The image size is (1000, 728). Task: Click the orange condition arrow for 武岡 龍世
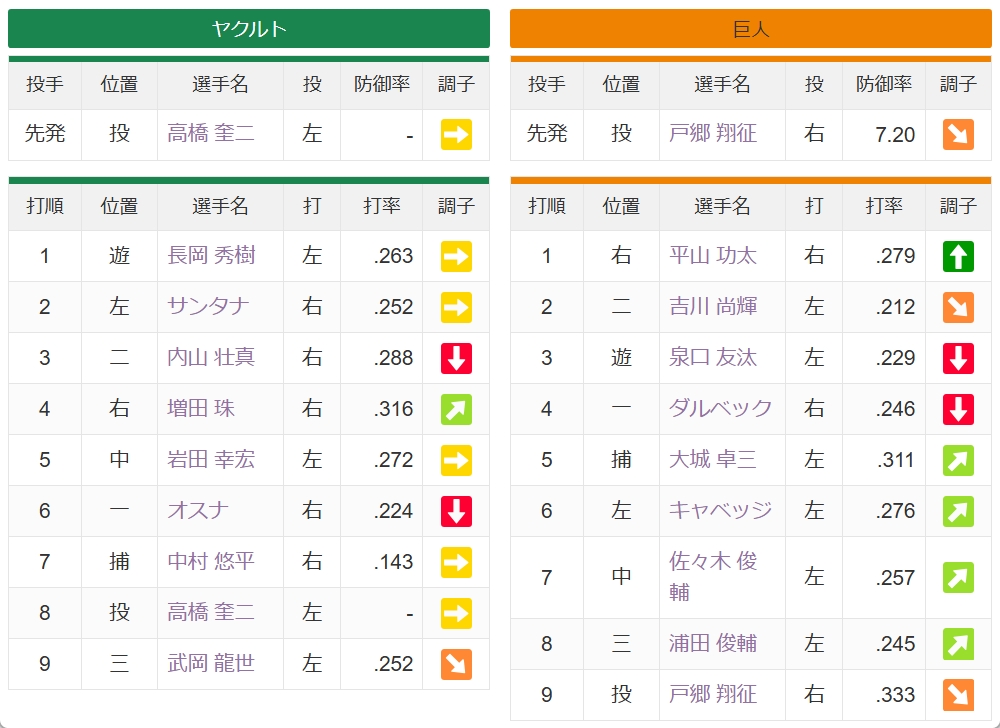coord(456,664)
